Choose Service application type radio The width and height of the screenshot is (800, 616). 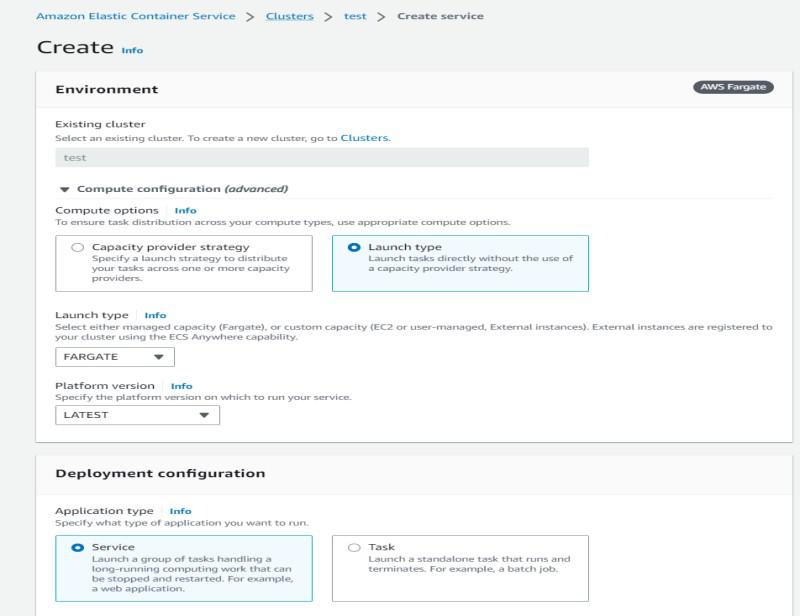(x=78, y=548)
